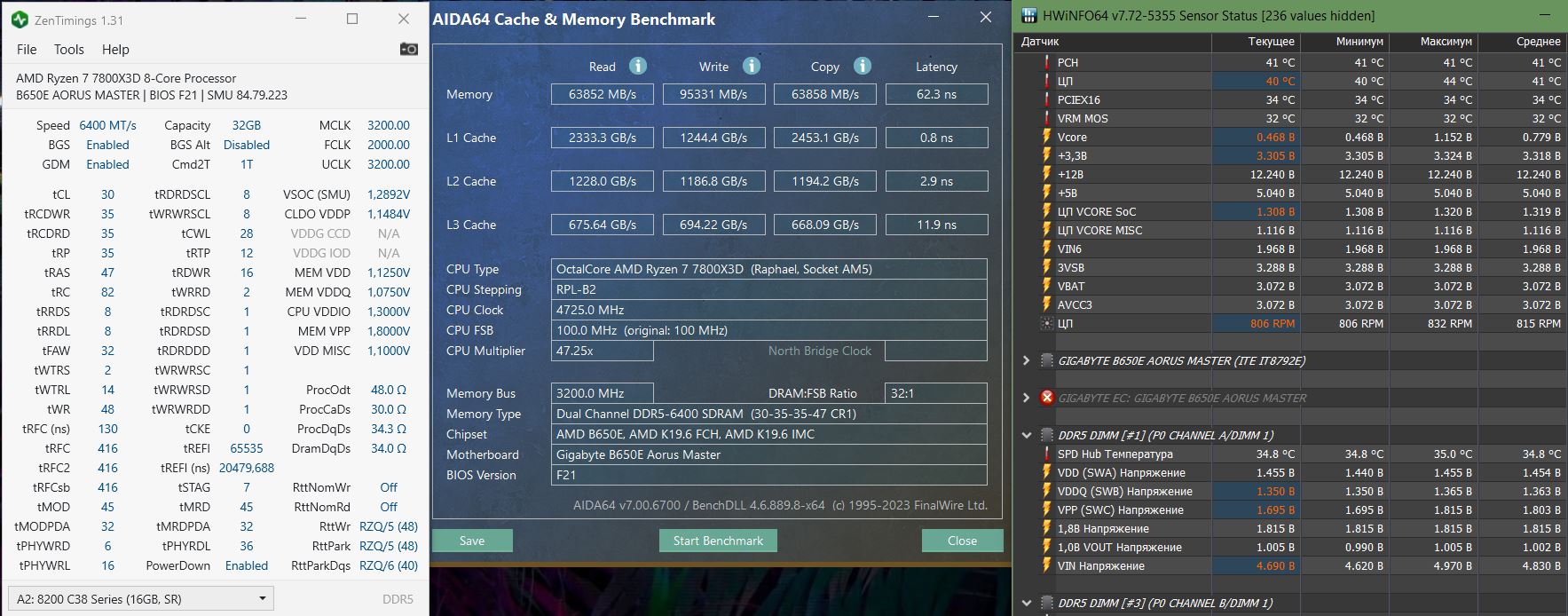Viewport: 1568px width, 616px height.
Task: Click the chip icon of DDR5 DIMM #1 row
Action: click(x=1047, y=435)
